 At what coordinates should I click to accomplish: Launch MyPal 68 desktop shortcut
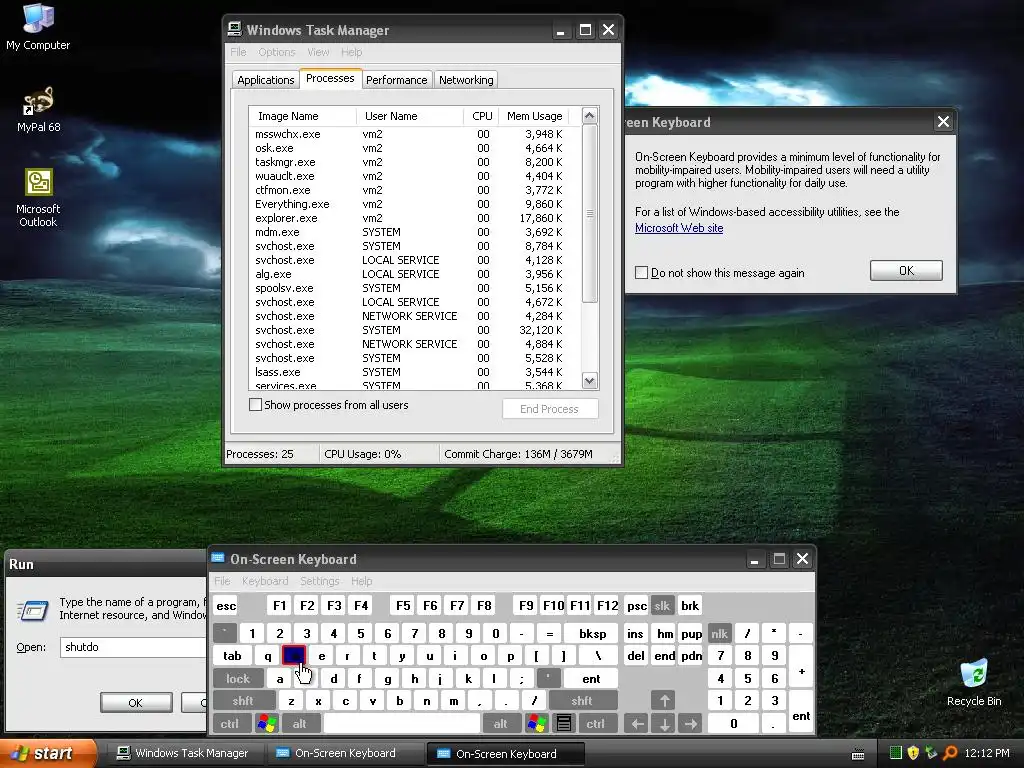pyautogui.click(x=38, y=110)
